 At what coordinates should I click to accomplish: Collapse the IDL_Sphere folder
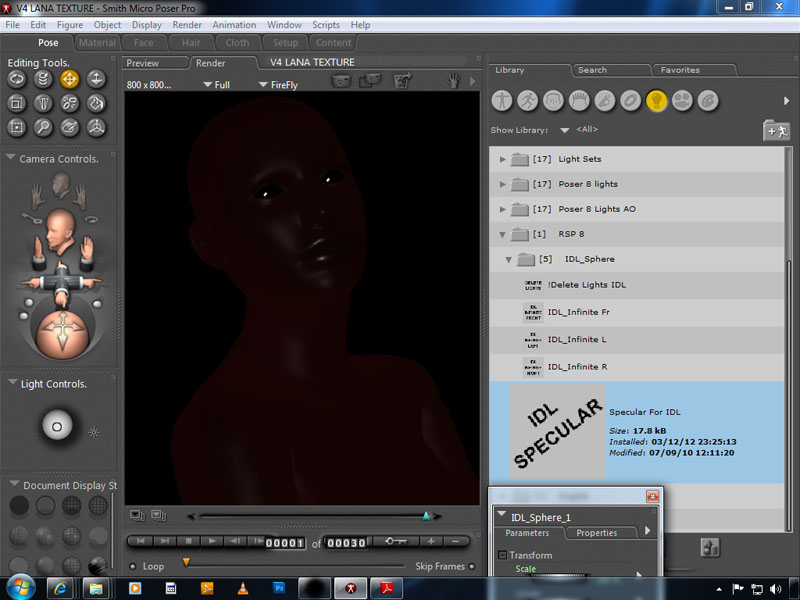[x=509, y=260]
